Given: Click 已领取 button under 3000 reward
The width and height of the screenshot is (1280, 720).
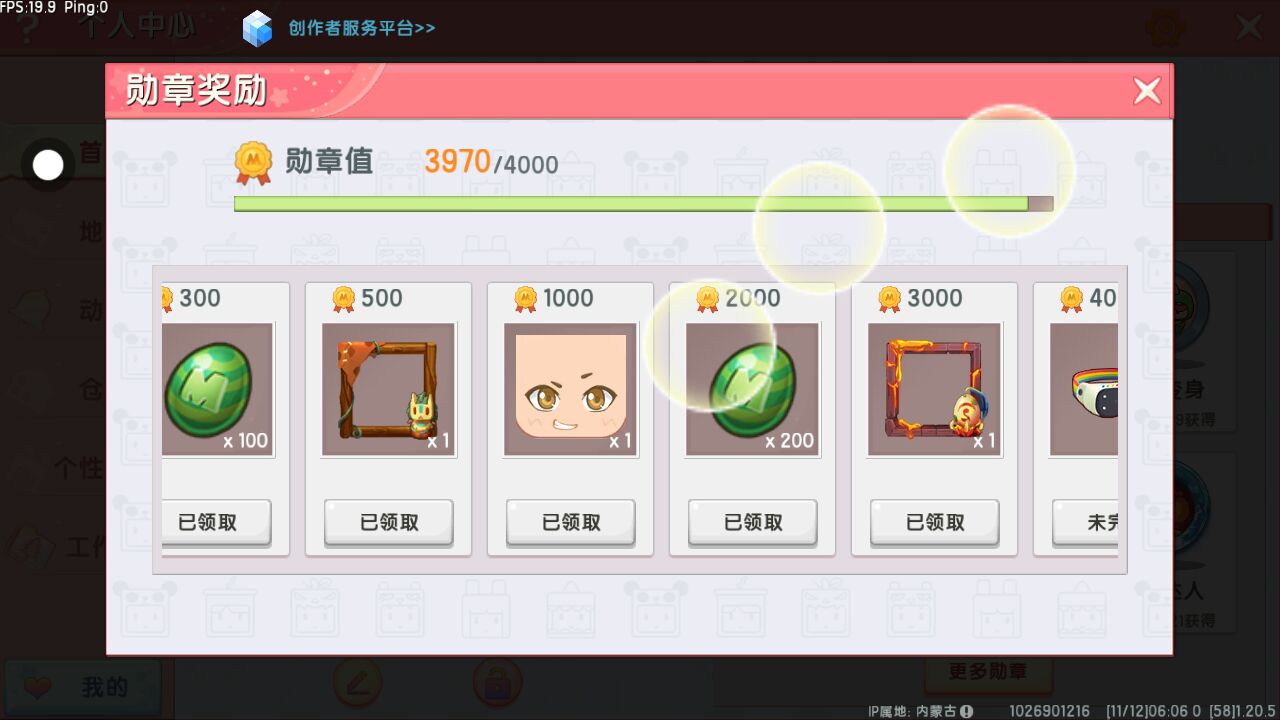Looking at the screenshot, I should coord(935,522).
